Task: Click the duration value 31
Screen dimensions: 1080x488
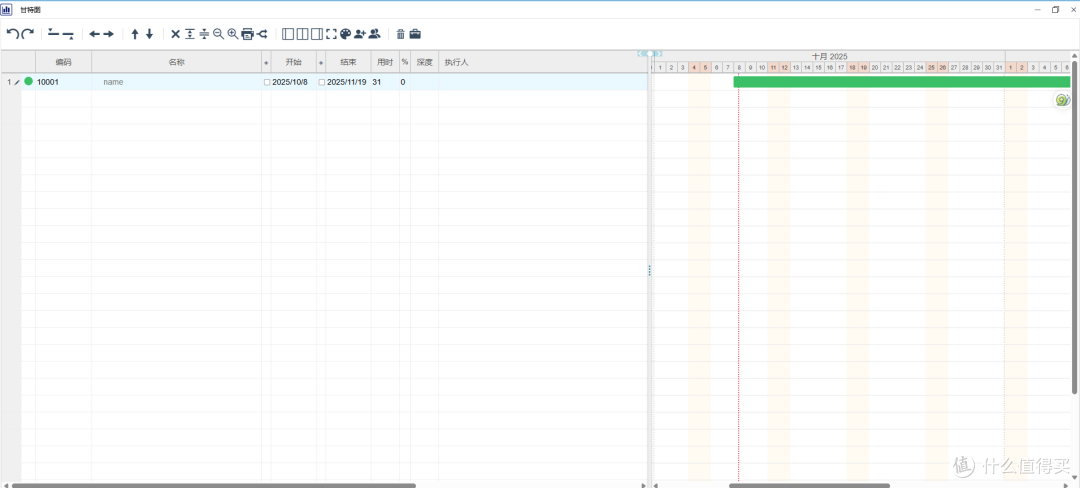Action: 377,82
